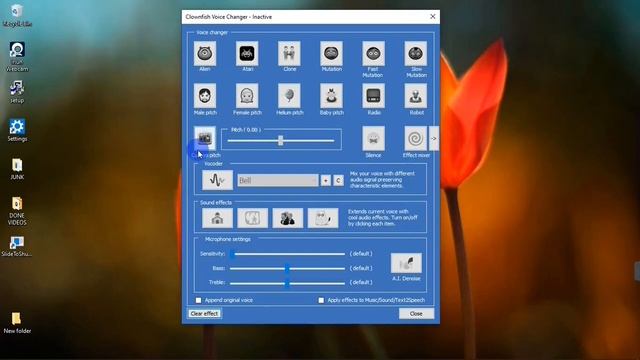
Task: Toggle the second sound effect icon
Action: (x=253, y=218)
